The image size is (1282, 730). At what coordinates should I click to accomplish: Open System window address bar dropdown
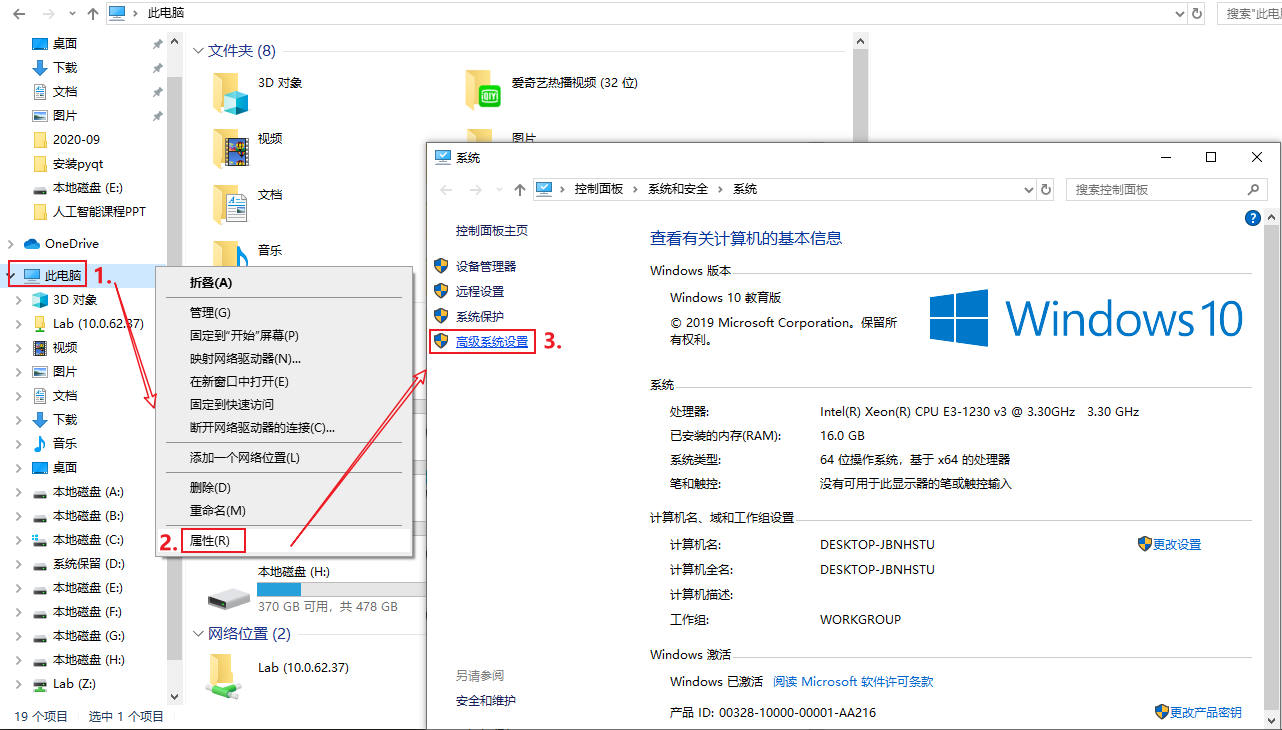[1028, 189]
